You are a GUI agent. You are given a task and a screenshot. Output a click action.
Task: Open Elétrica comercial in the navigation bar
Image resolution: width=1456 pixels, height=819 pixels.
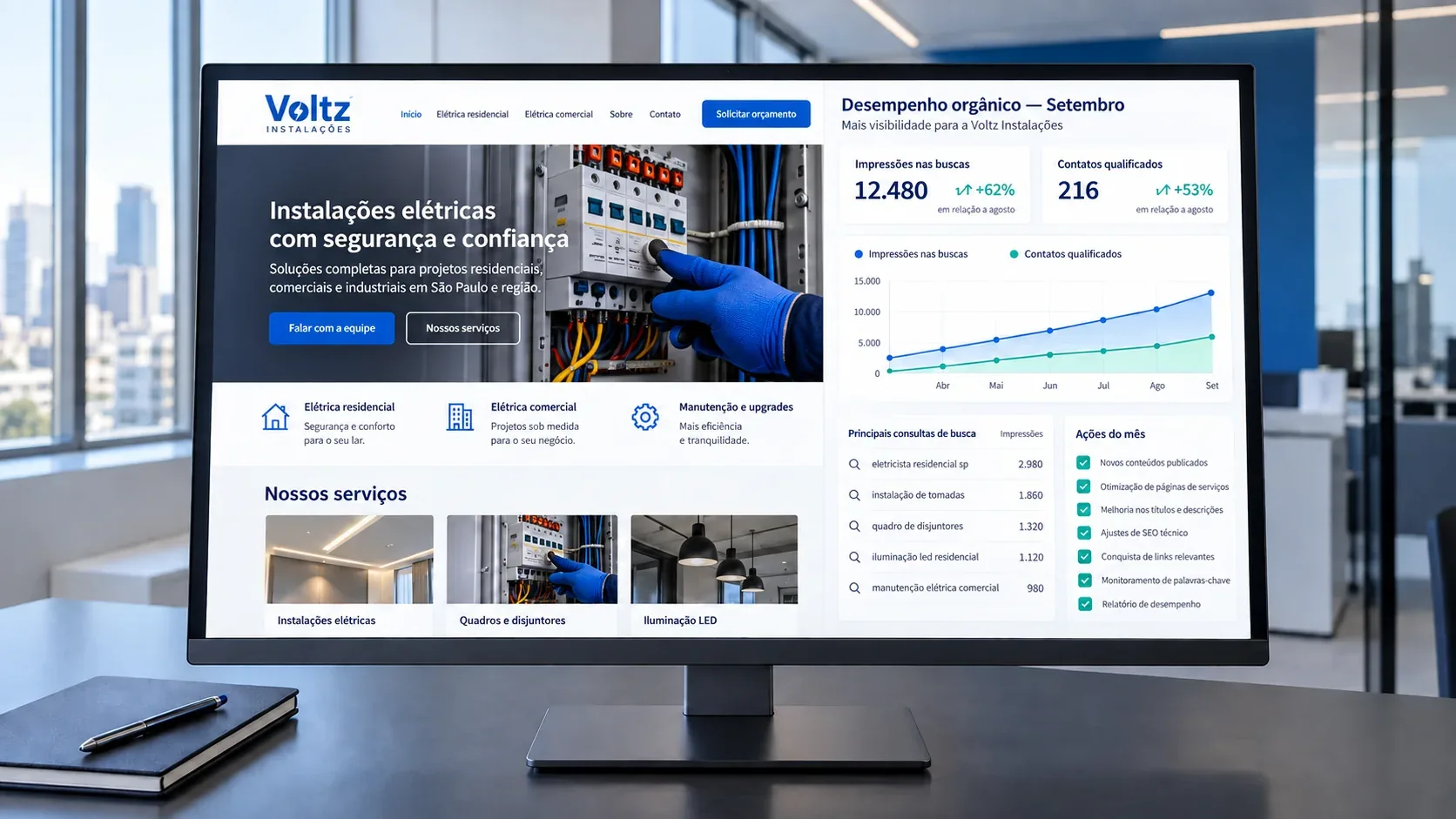[558, 114]
